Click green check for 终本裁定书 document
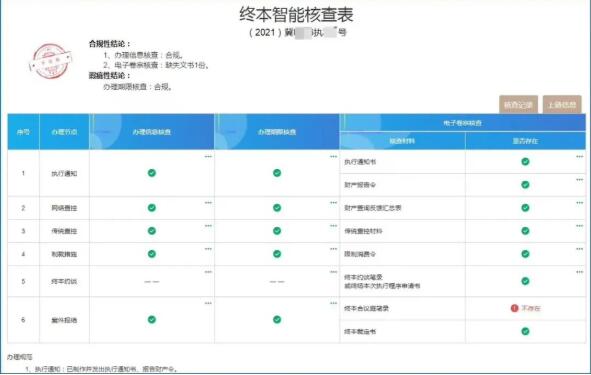The width and height of the screenshot is (591, 375). coord(525,331)
